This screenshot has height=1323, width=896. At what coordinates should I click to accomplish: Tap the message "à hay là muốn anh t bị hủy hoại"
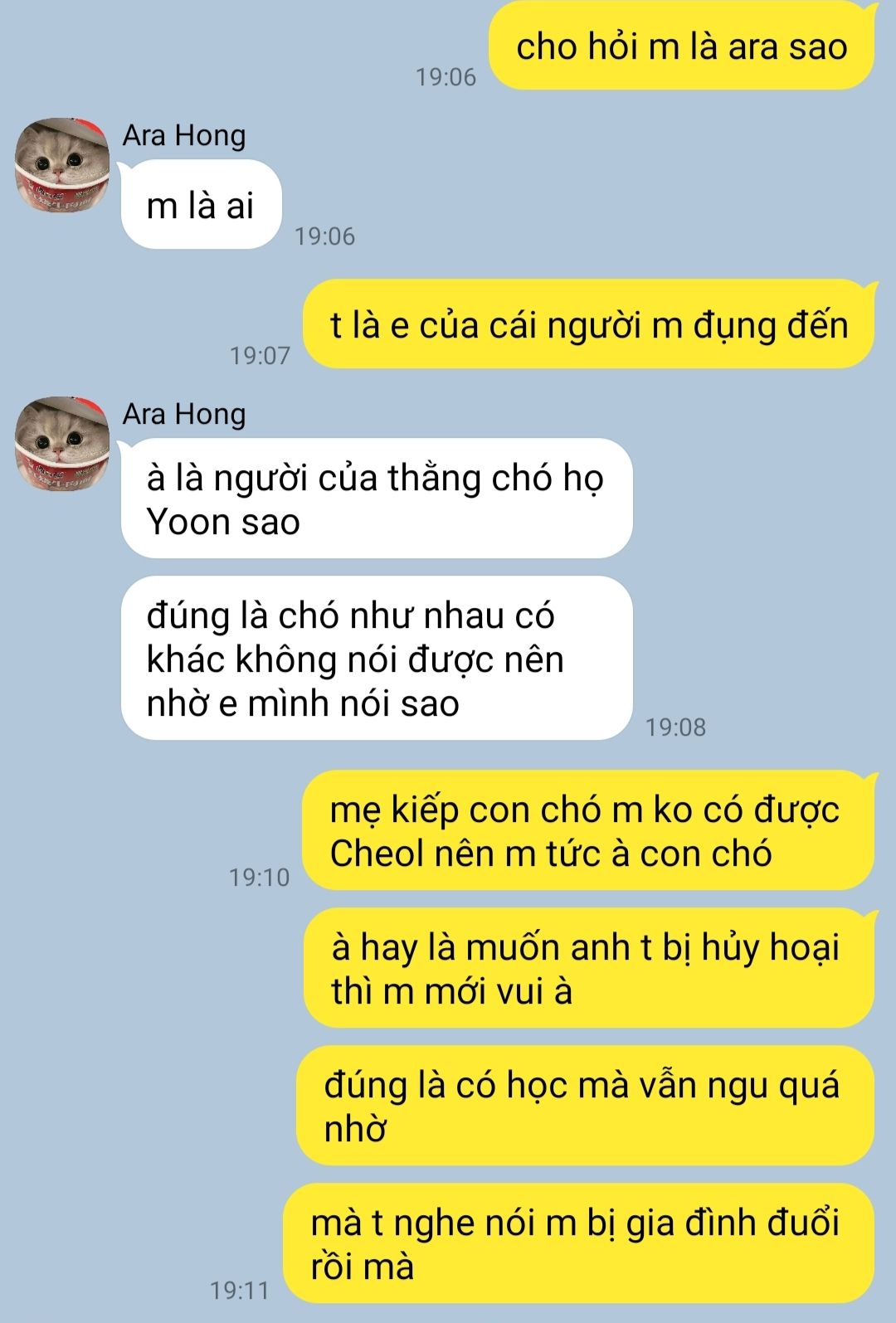pyautogui.click(x=588, y=968)
